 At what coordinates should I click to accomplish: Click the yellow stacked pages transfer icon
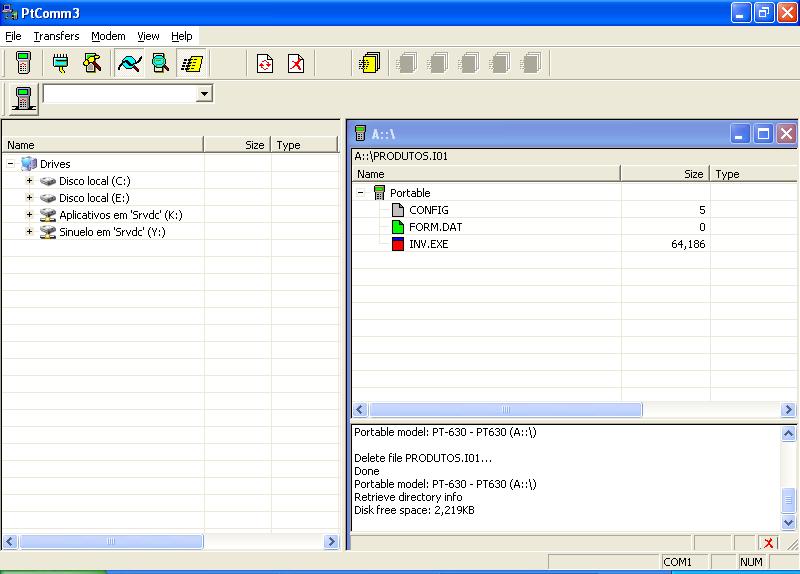(x=370, y=63)
